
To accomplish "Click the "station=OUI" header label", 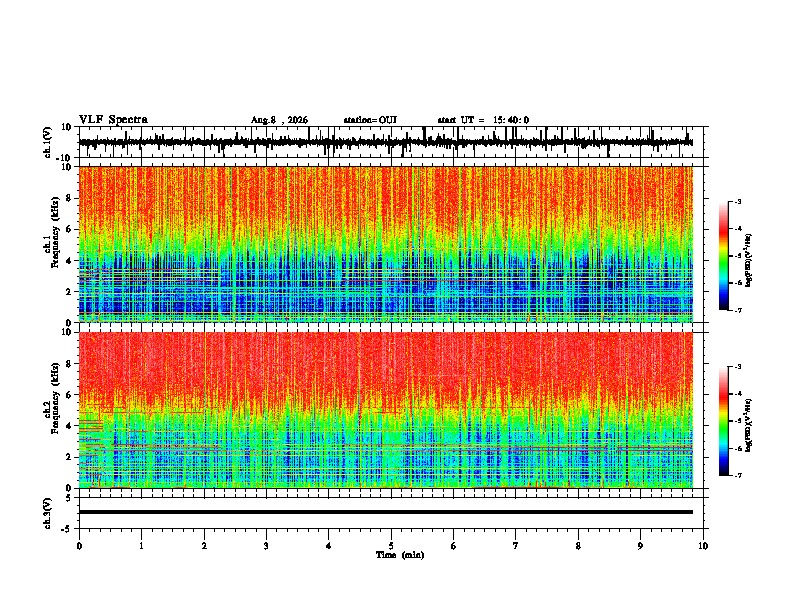I will (370, 120).
